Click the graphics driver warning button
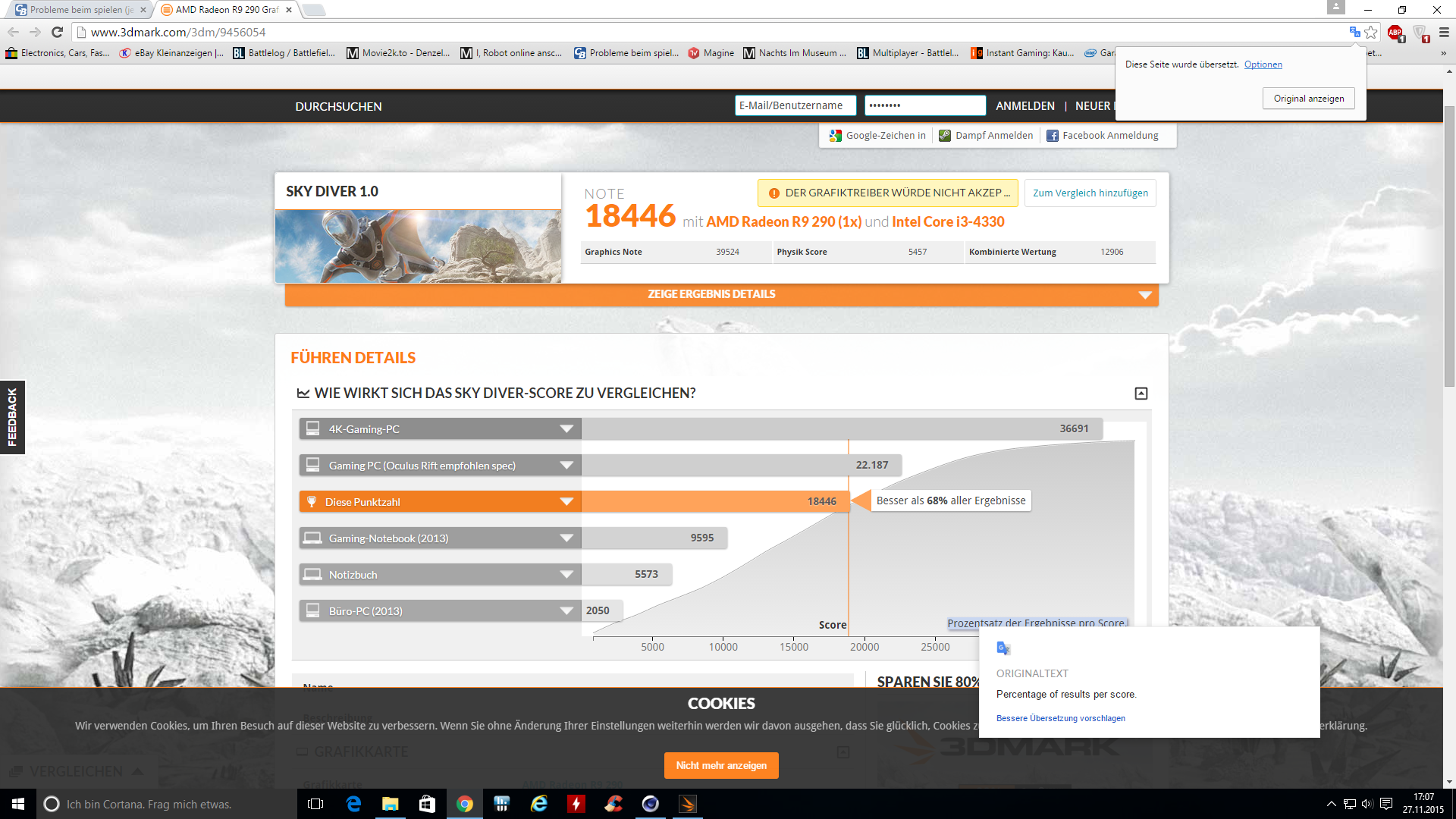Image resolution: width=1456 pixels, height=819 pixels. tap(888, 193)
